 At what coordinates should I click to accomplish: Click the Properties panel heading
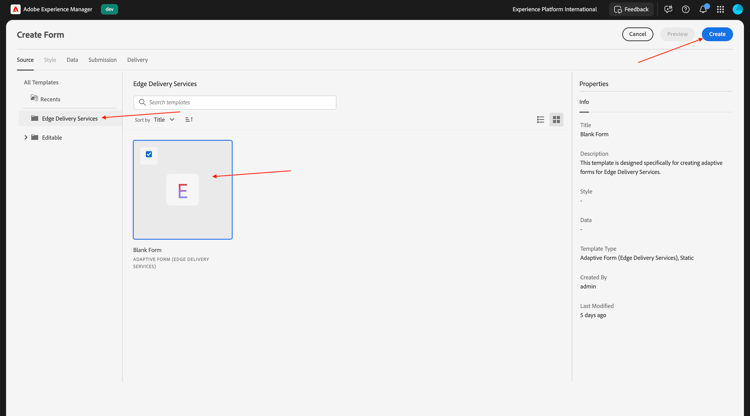click(x=594, y=84)
